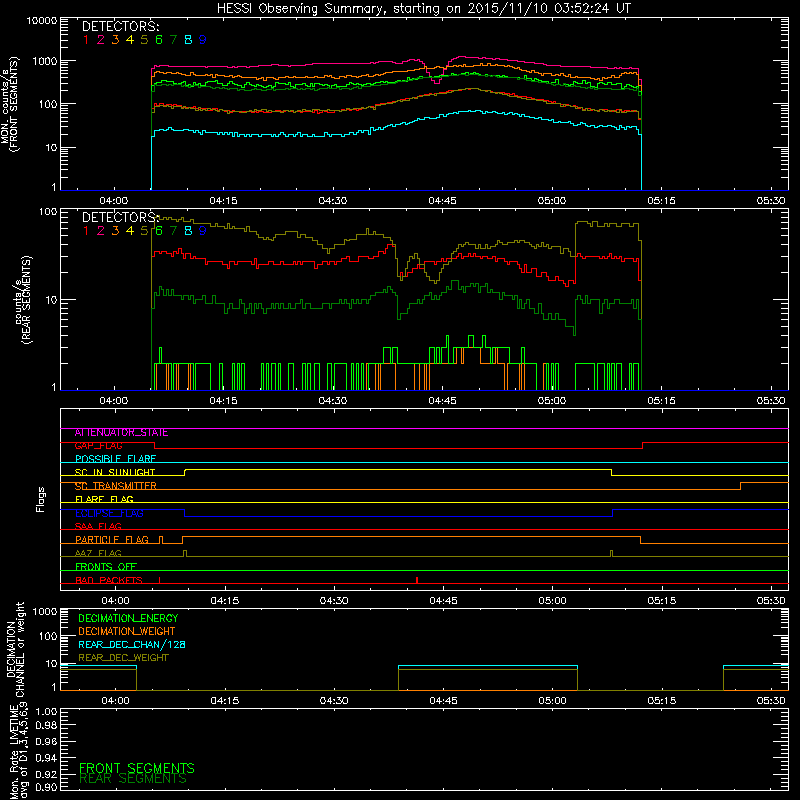Click the 10000 tick on front segments y-axis
Viewport: 800px width, 800px height.
42,21
